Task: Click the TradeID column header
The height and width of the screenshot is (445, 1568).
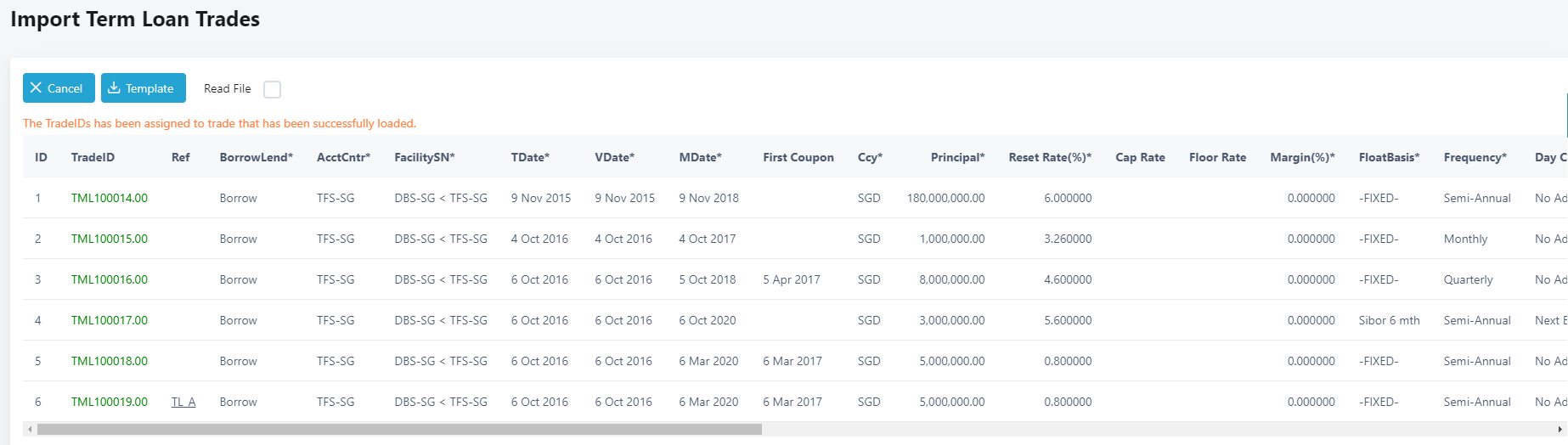Action: coord(93,157)
